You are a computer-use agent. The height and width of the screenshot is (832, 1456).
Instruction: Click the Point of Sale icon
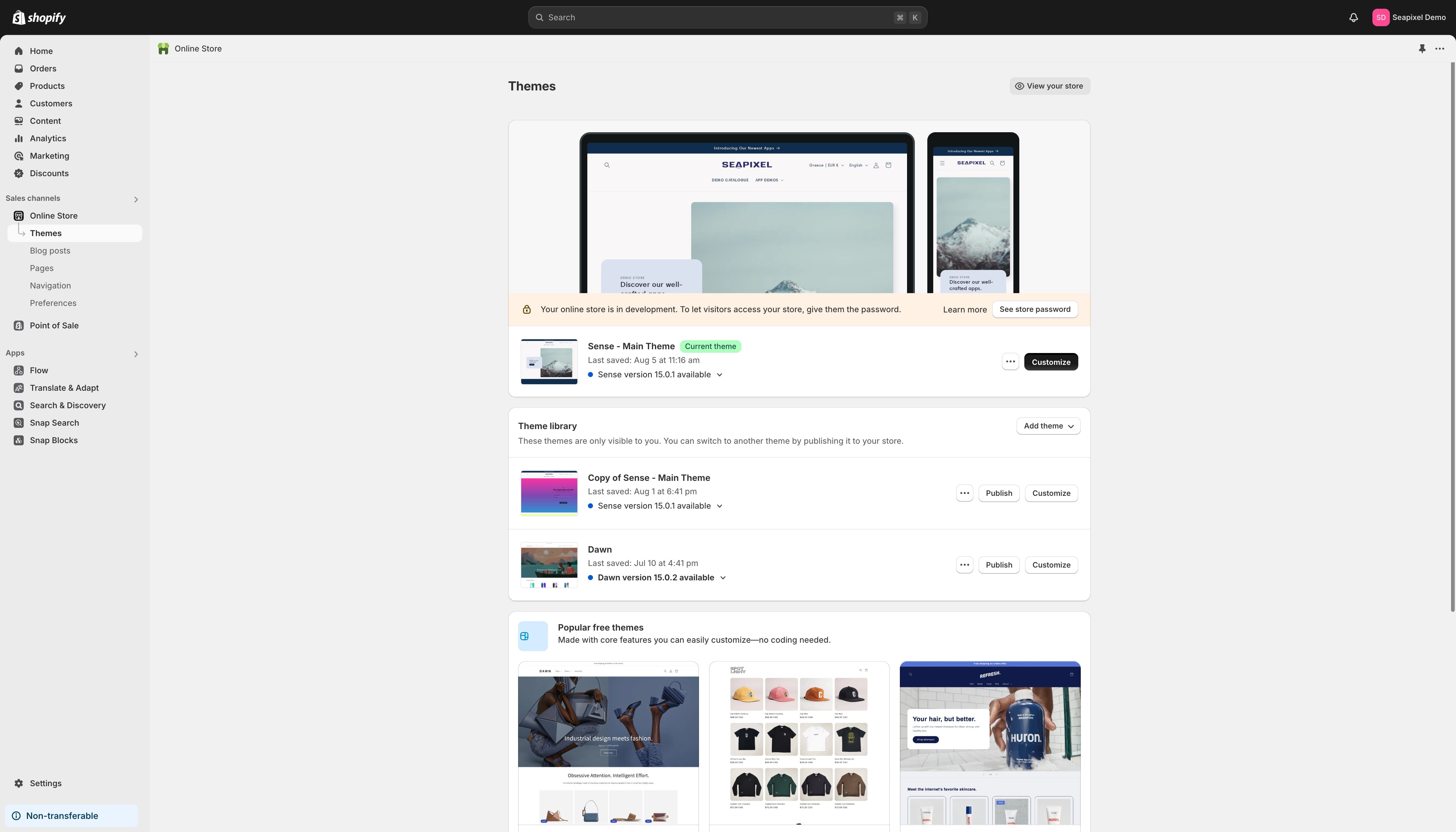click(x=19, y=325)
